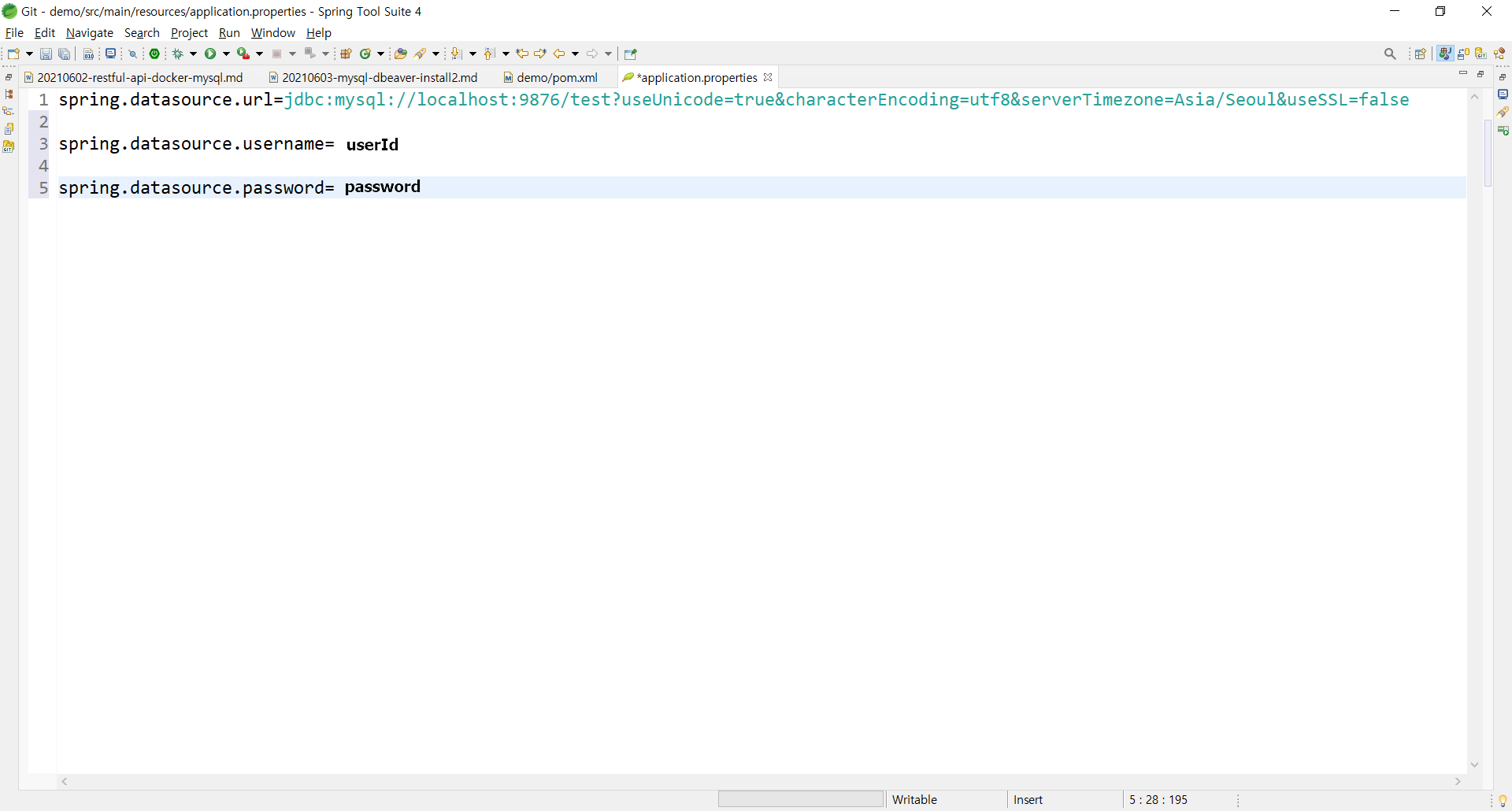Close the application.properties tab
Viewport: 1512px width, 811px height.
[768, 77]
